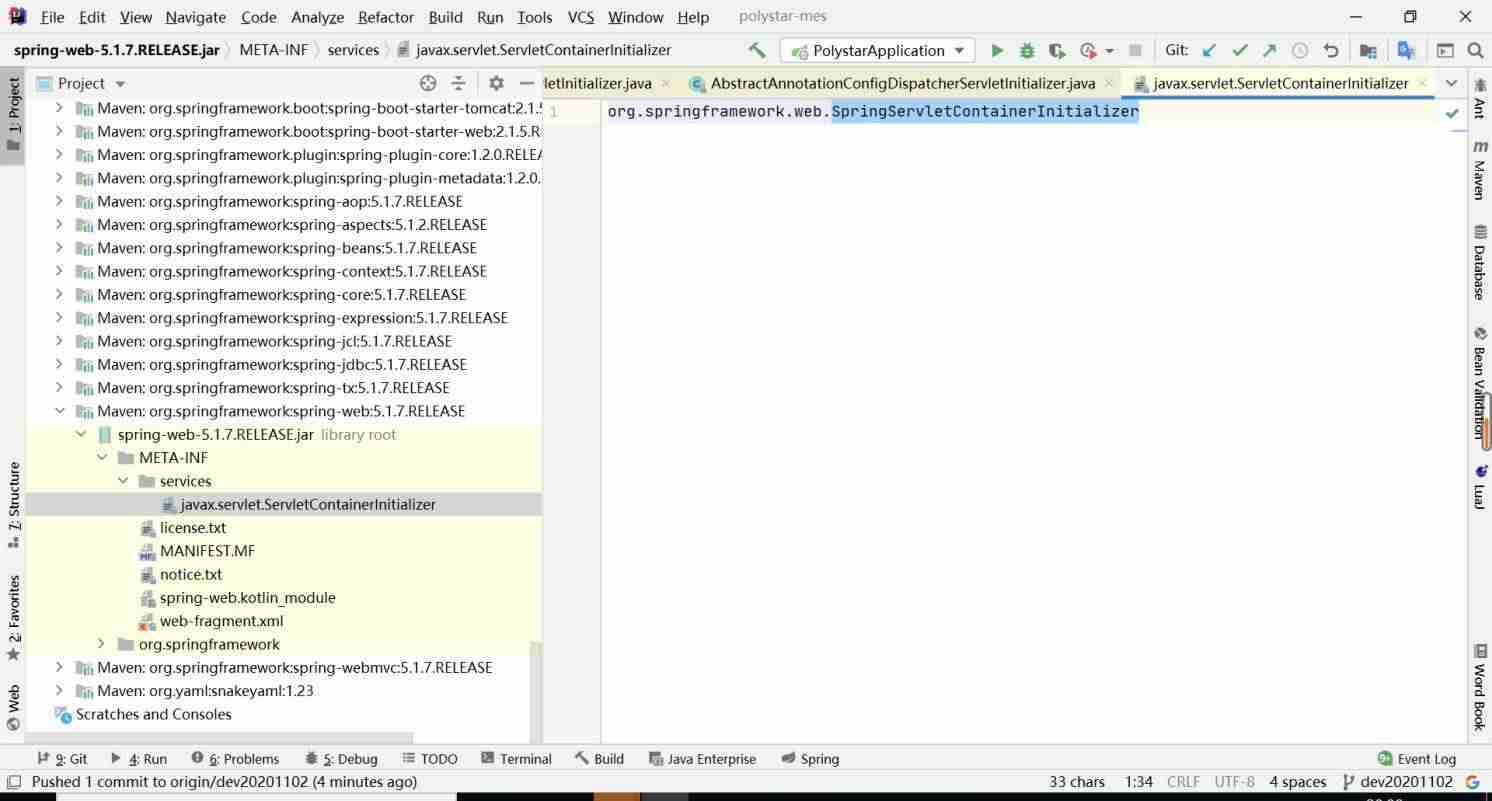Click the Stop process square button

[1135, 50]
